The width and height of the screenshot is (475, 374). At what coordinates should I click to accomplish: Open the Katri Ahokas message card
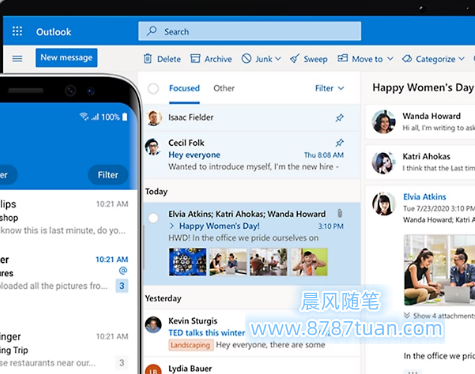pos(420,163)
